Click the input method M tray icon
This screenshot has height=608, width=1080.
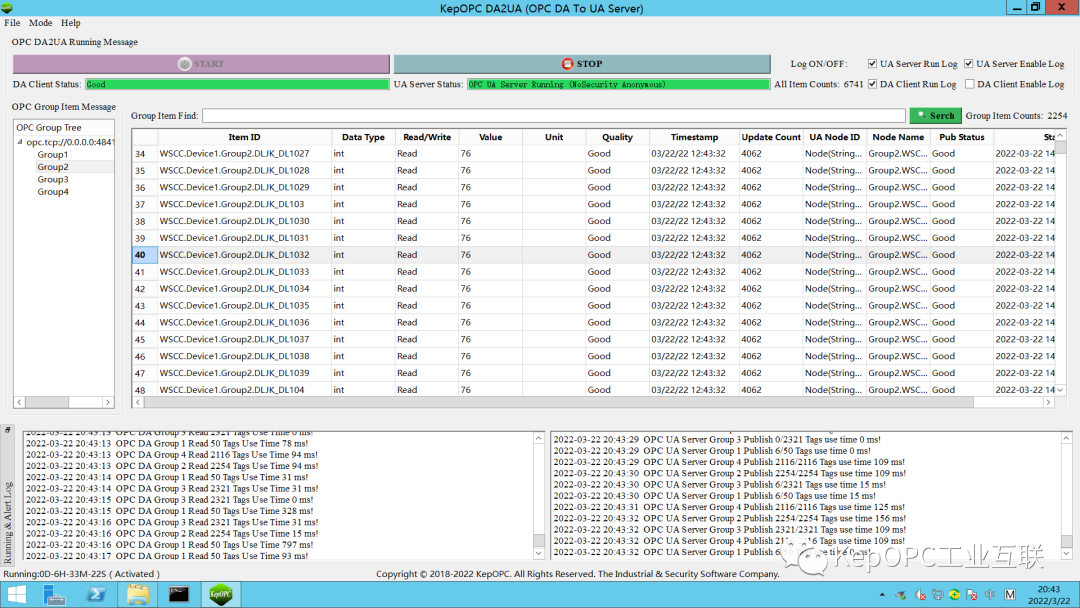pos(1010,594)
